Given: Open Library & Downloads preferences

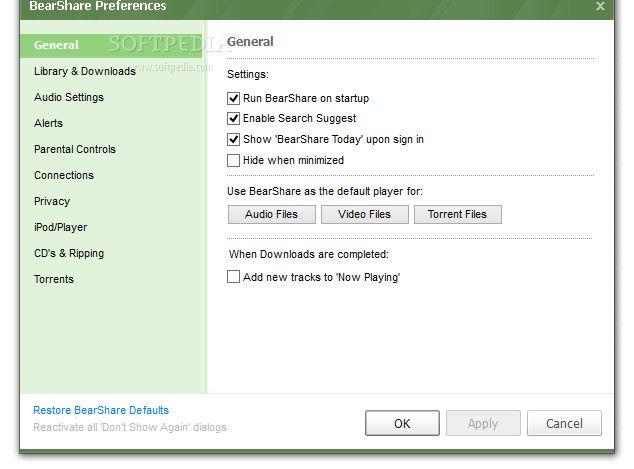Looking at the screenshot, I should click(x=85, y=71).
